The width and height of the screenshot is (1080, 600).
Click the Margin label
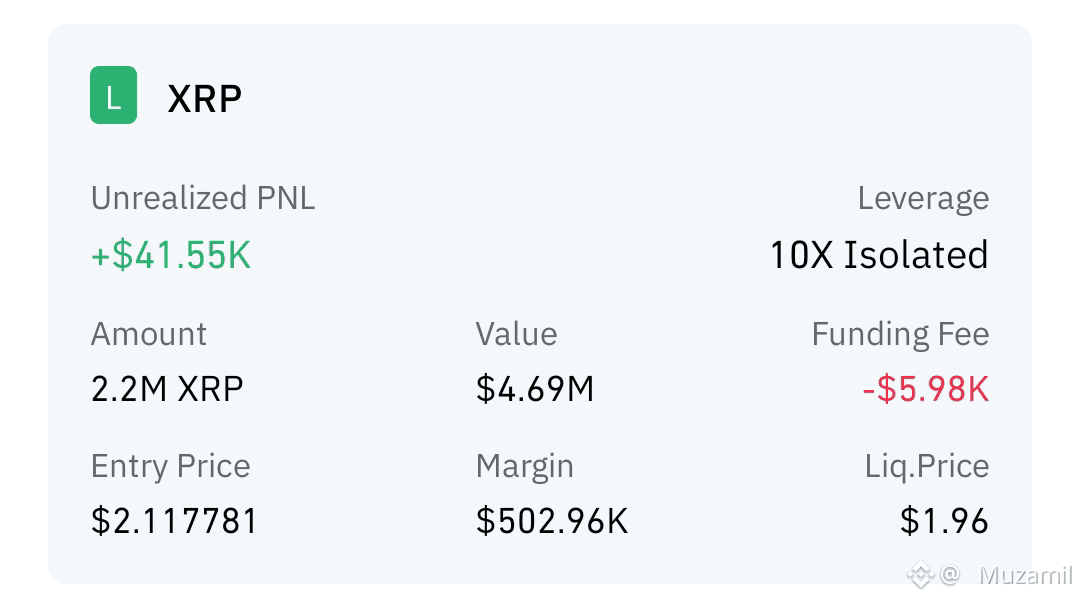525,466
